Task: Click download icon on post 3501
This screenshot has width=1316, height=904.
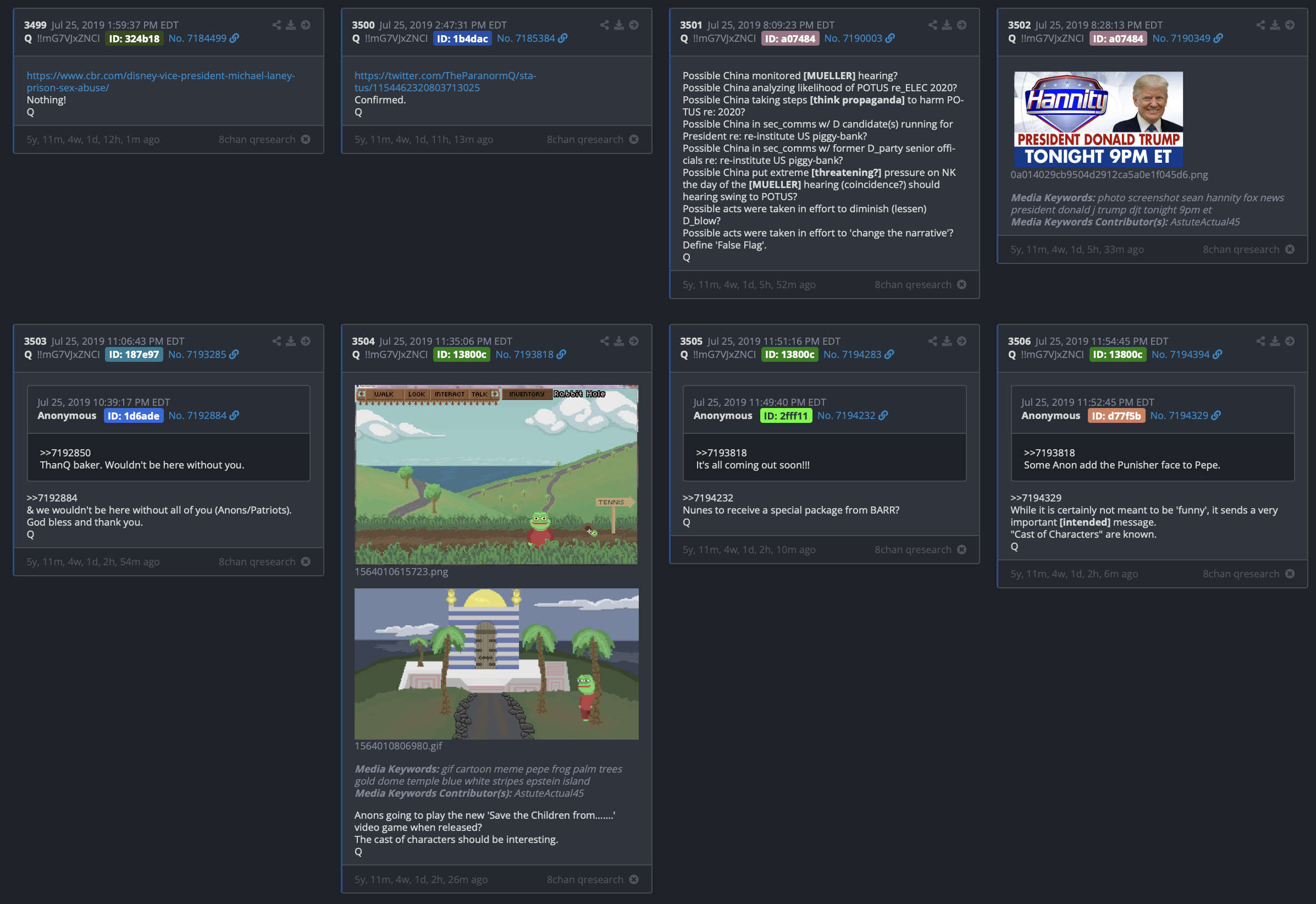Action: 947,25
